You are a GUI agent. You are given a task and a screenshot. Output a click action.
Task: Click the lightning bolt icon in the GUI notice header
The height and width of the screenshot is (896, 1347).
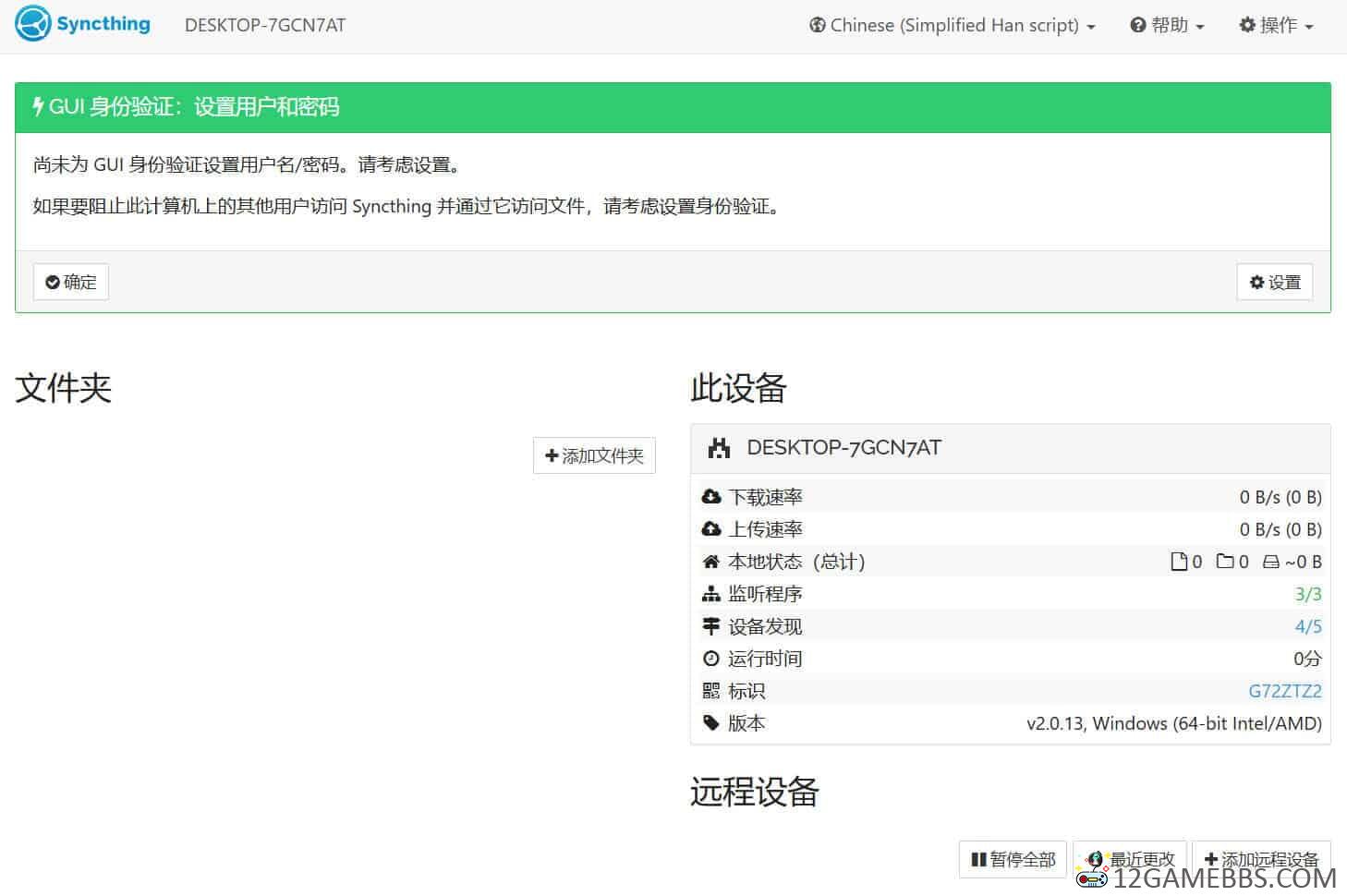click(x=38, y=106)
